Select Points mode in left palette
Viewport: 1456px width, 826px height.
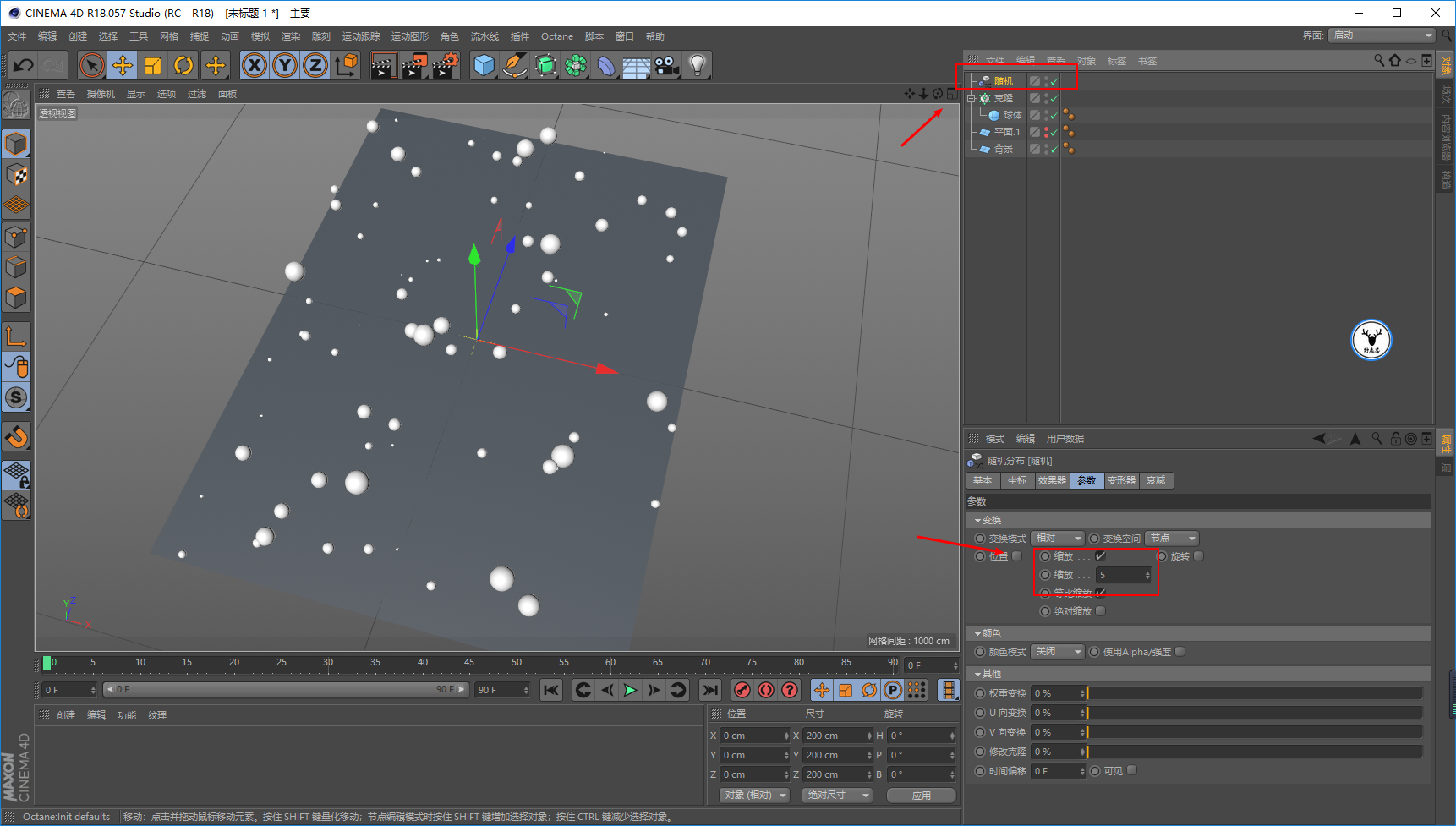pos(16,237)
